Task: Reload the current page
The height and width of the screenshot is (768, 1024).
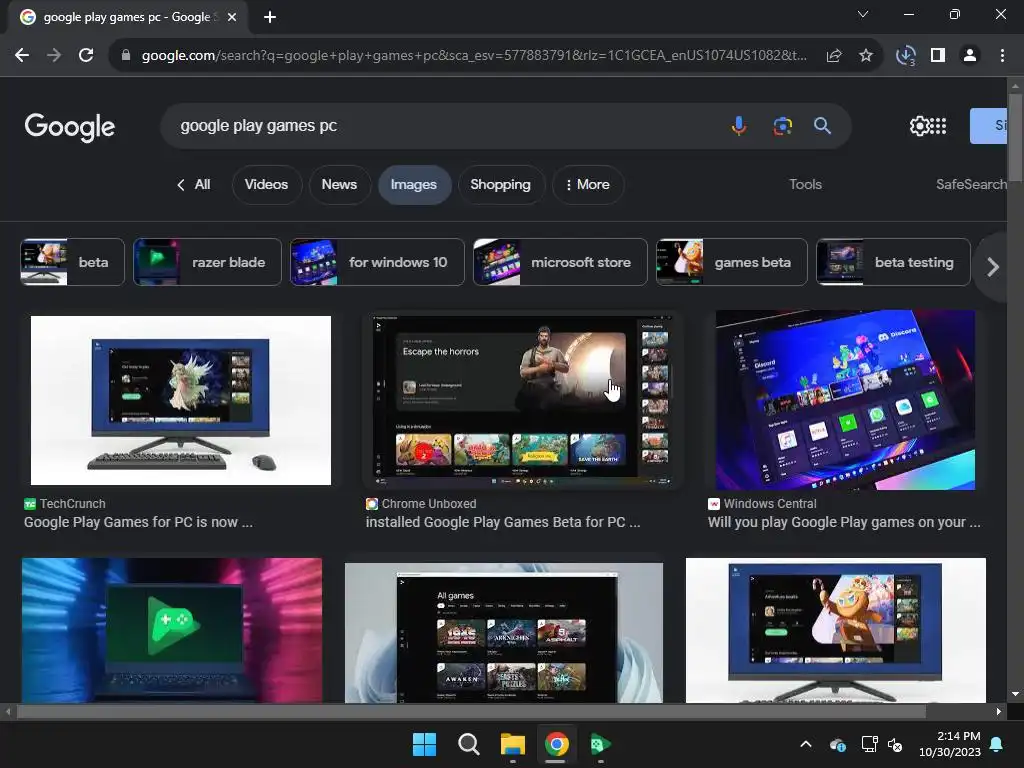Action: (86, 56)
